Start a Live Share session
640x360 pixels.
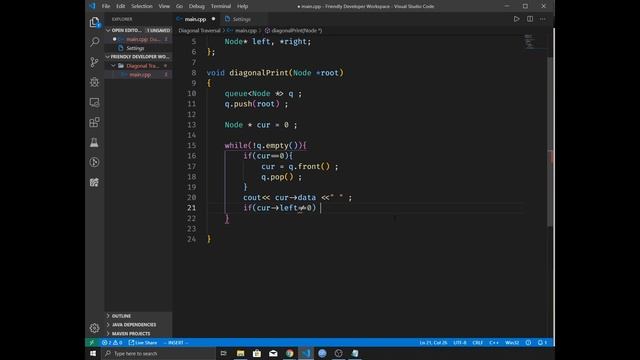143,342
